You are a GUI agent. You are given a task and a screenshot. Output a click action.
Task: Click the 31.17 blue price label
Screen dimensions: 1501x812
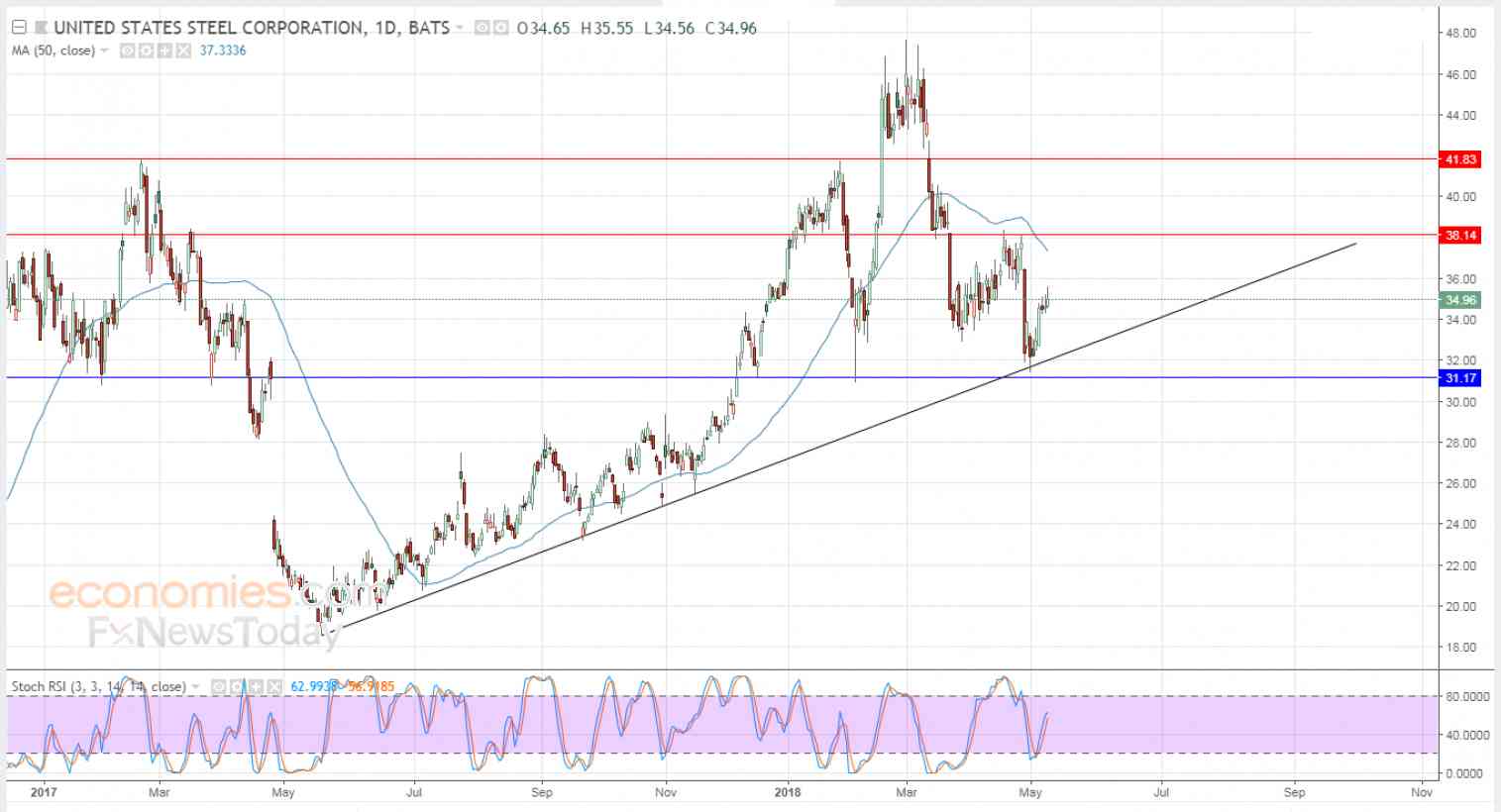pyautogui.click(x=1461, y=378)
